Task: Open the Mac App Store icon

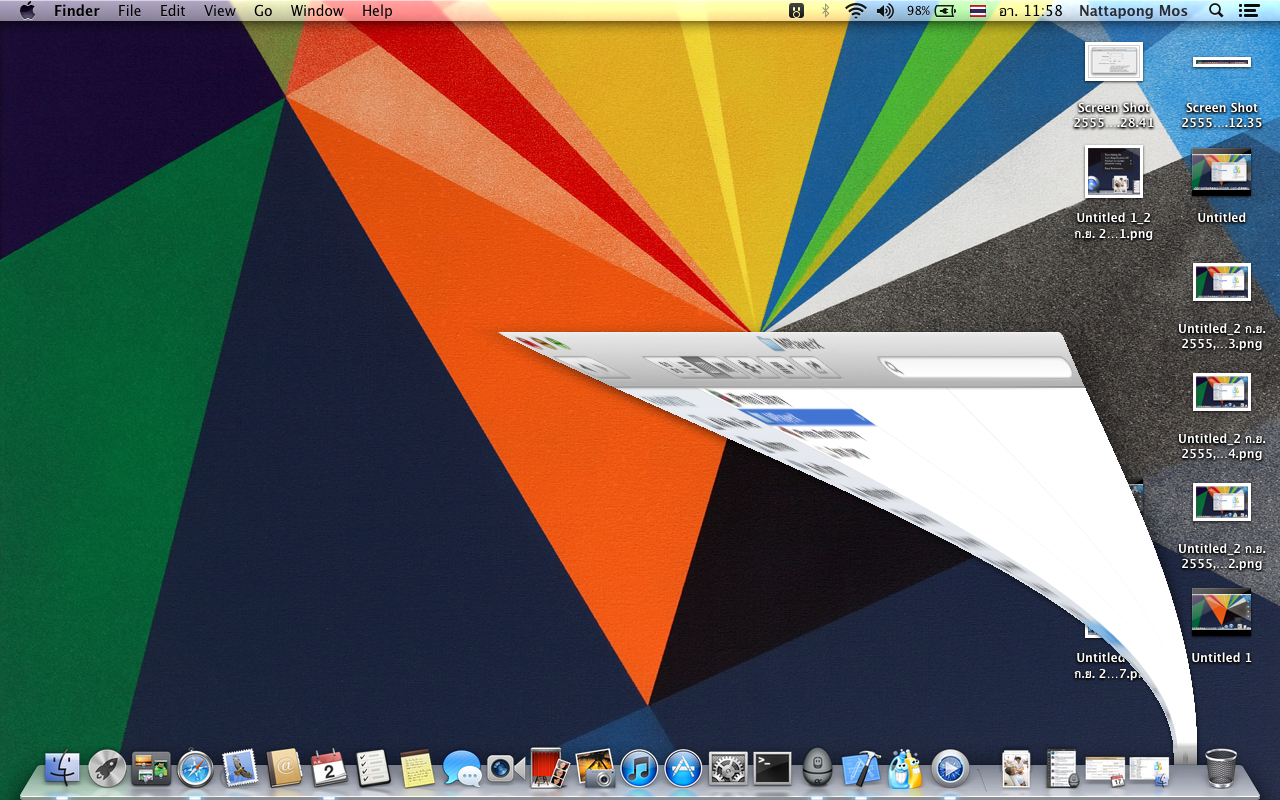Action: click(683, 768)
